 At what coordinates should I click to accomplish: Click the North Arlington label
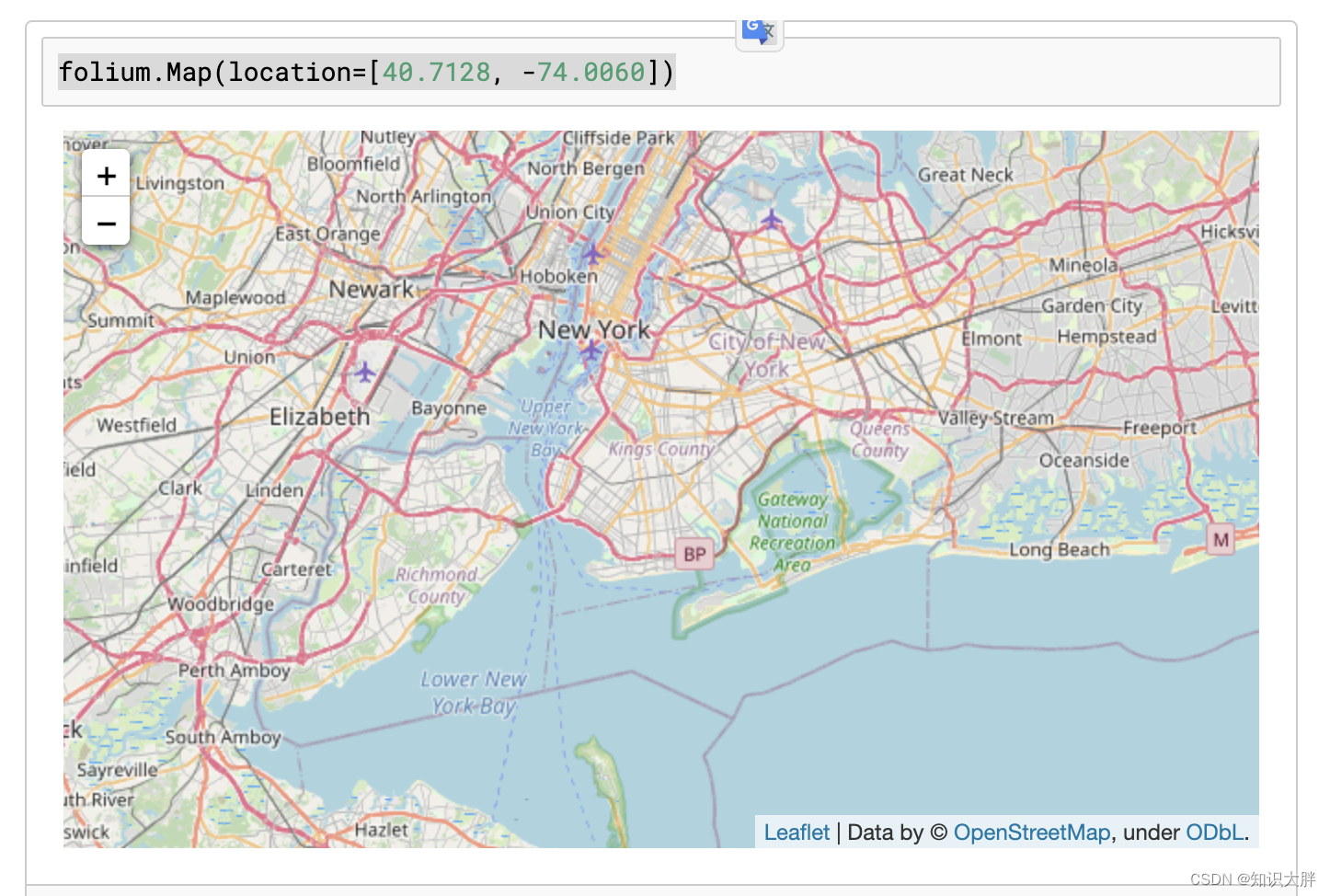(424, 196)
